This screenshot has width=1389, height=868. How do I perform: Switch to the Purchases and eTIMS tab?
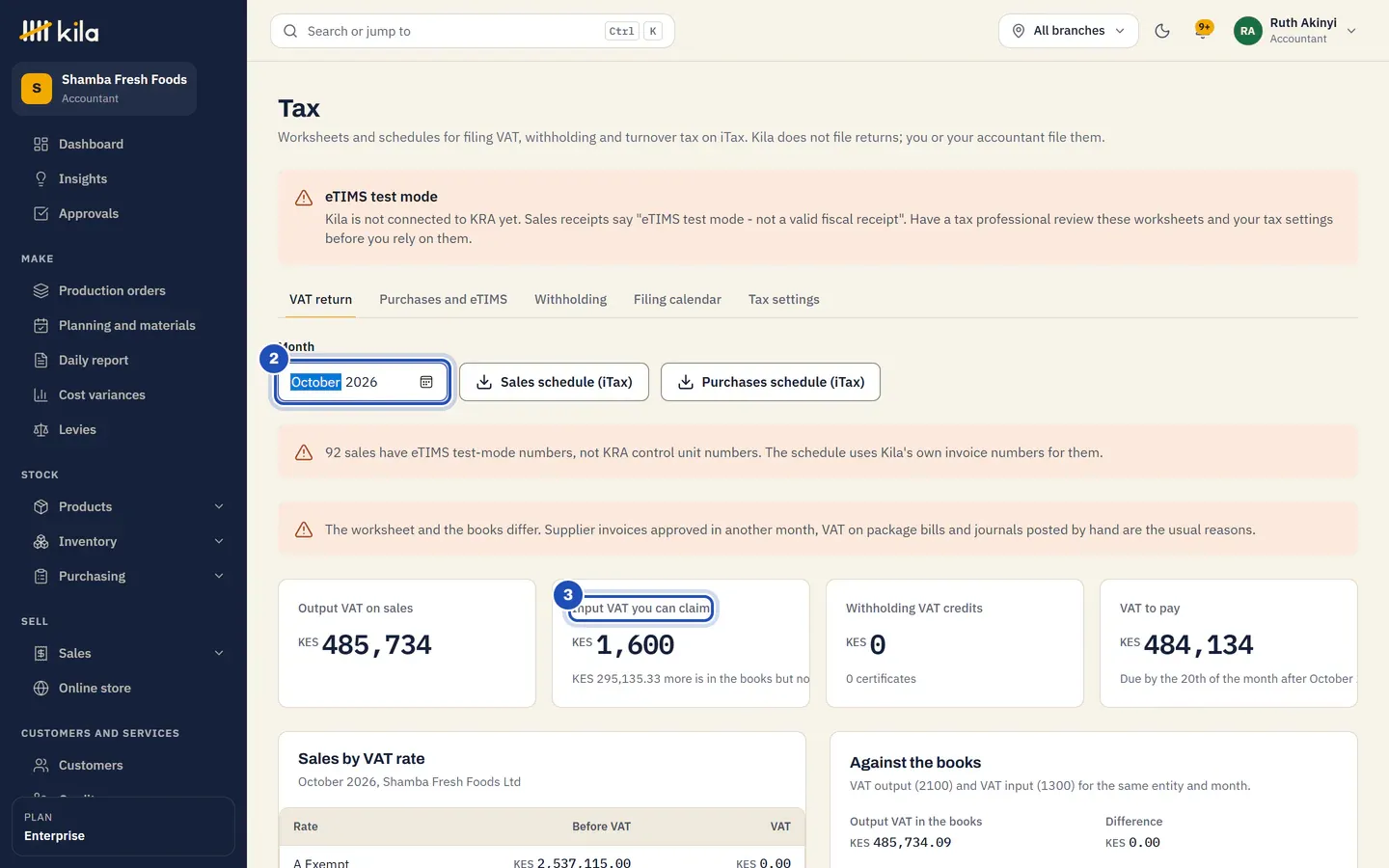443,299
